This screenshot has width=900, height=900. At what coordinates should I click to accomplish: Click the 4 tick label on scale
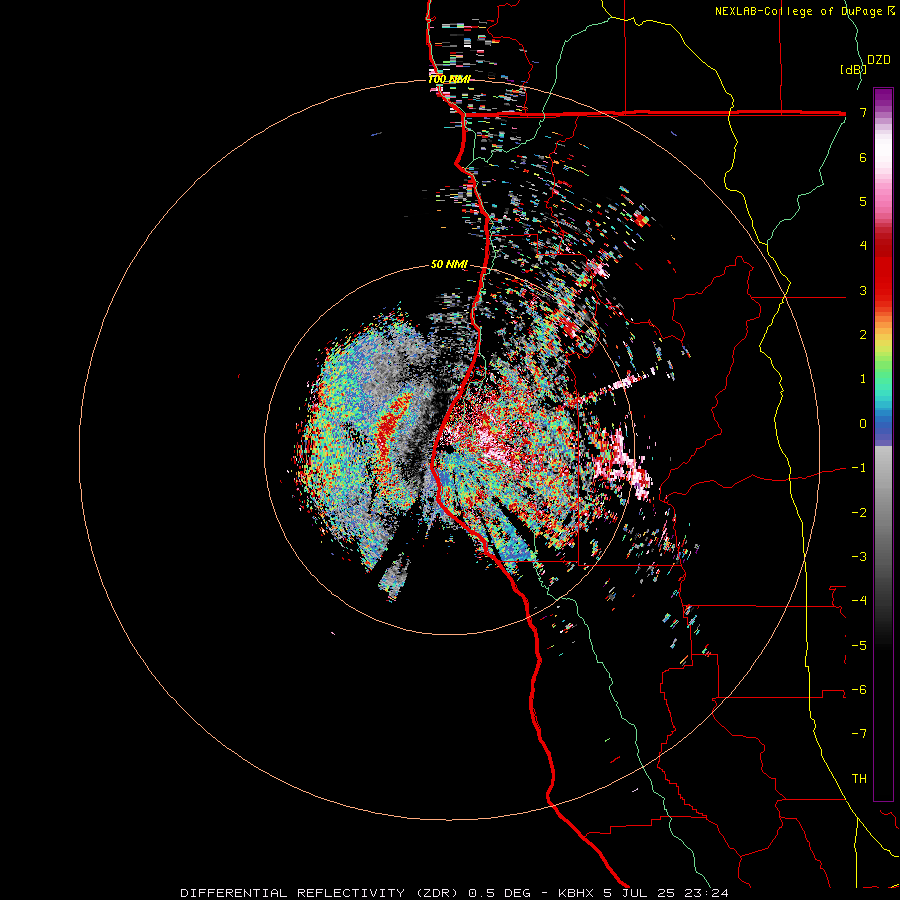tap(863, 246)
